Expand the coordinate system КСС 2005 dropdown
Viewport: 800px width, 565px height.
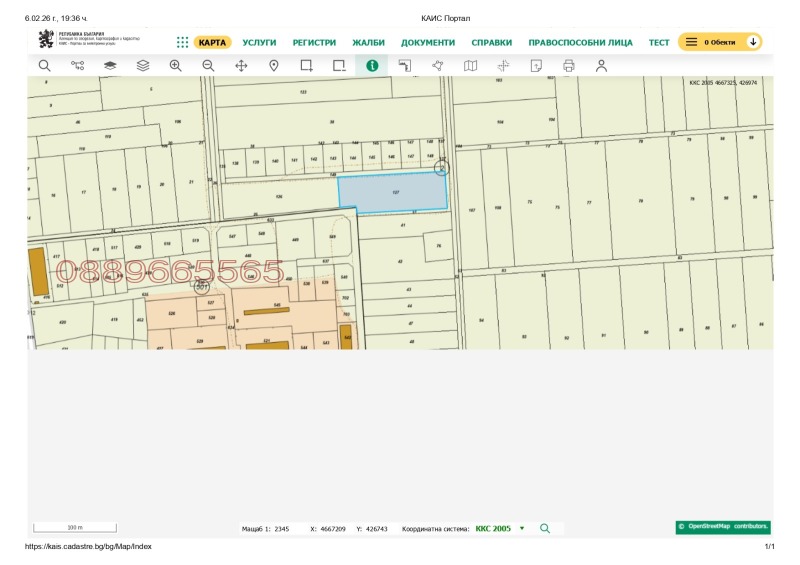(x=522, y=528)
